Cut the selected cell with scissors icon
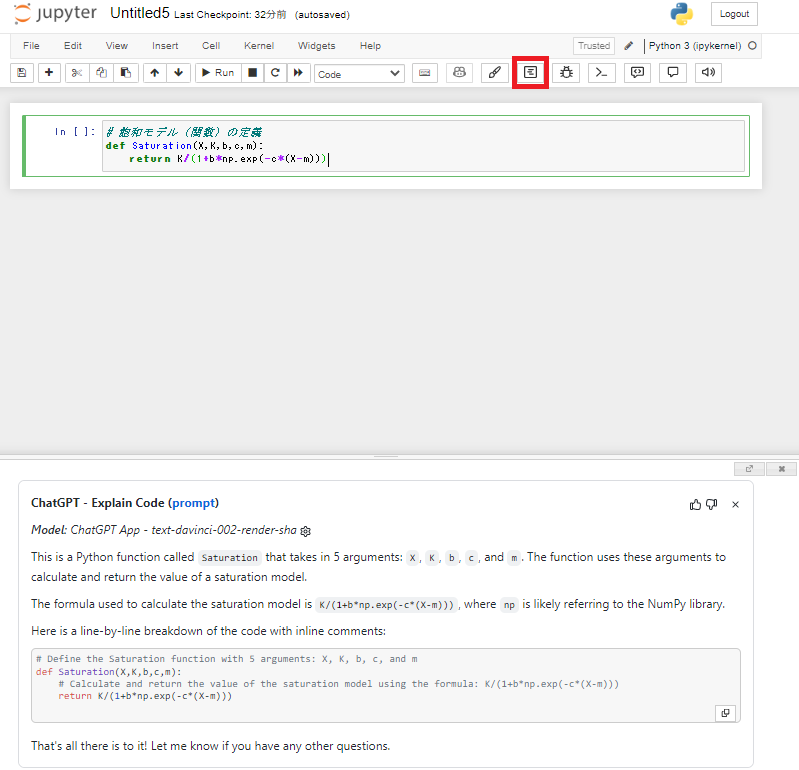The image size is (799, 770). pos(77,73)
